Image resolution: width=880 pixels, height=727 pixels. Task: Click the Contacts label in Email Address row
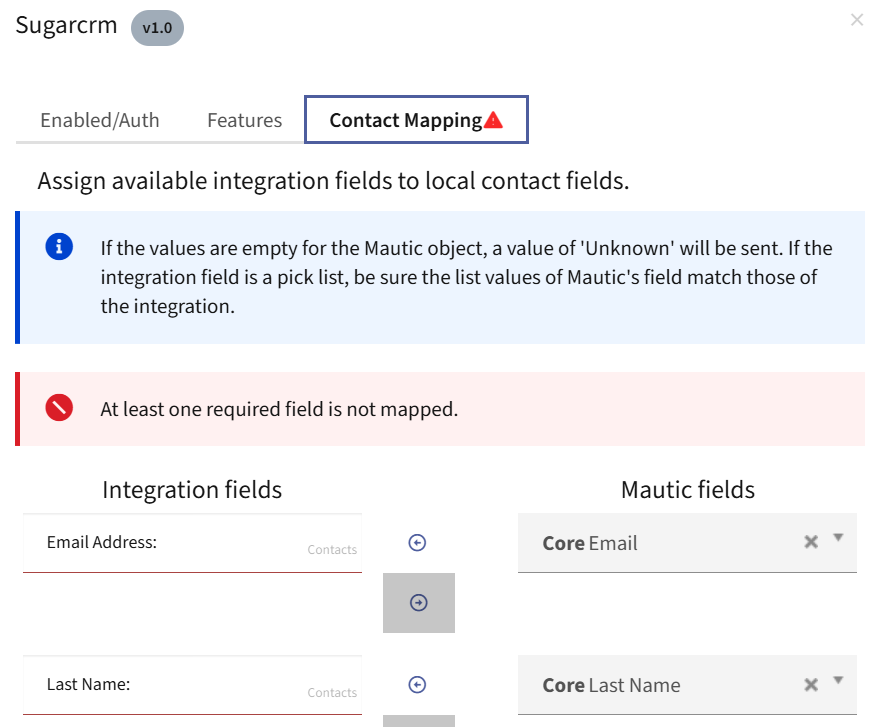coord(332,550)
